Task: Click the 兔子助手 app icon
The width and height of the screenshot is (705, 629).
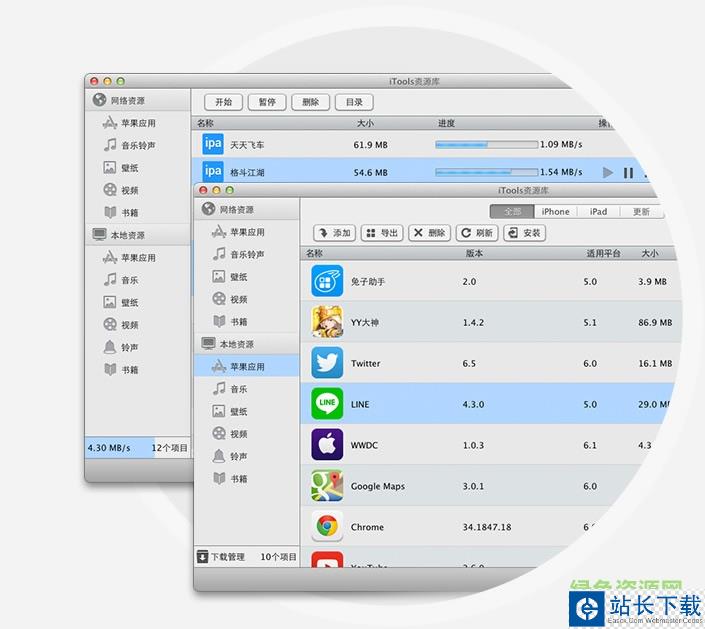Action: point(327,281)
